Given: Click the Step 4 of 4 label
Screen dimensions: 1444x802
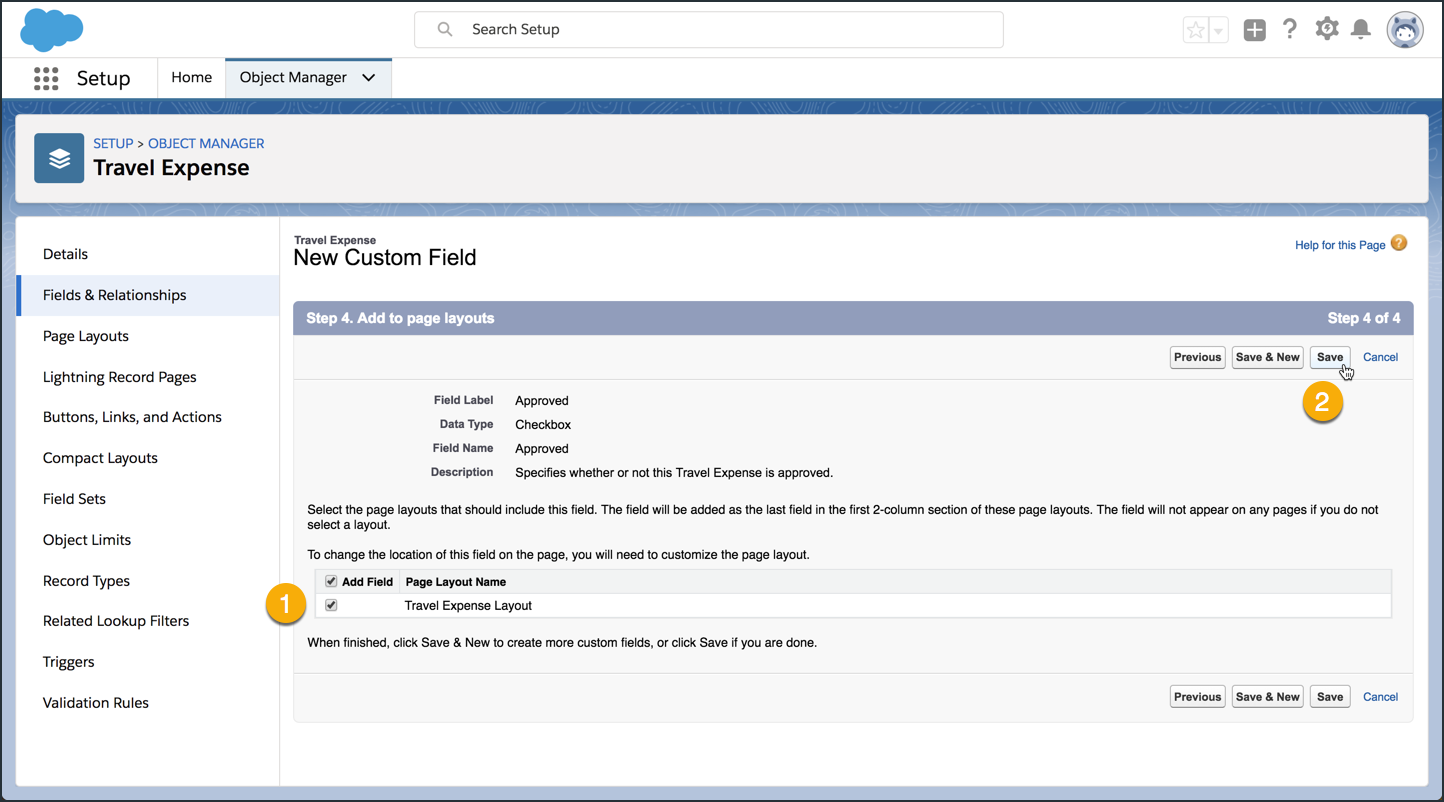Looking at the screenshot, I should point(1364,318).
